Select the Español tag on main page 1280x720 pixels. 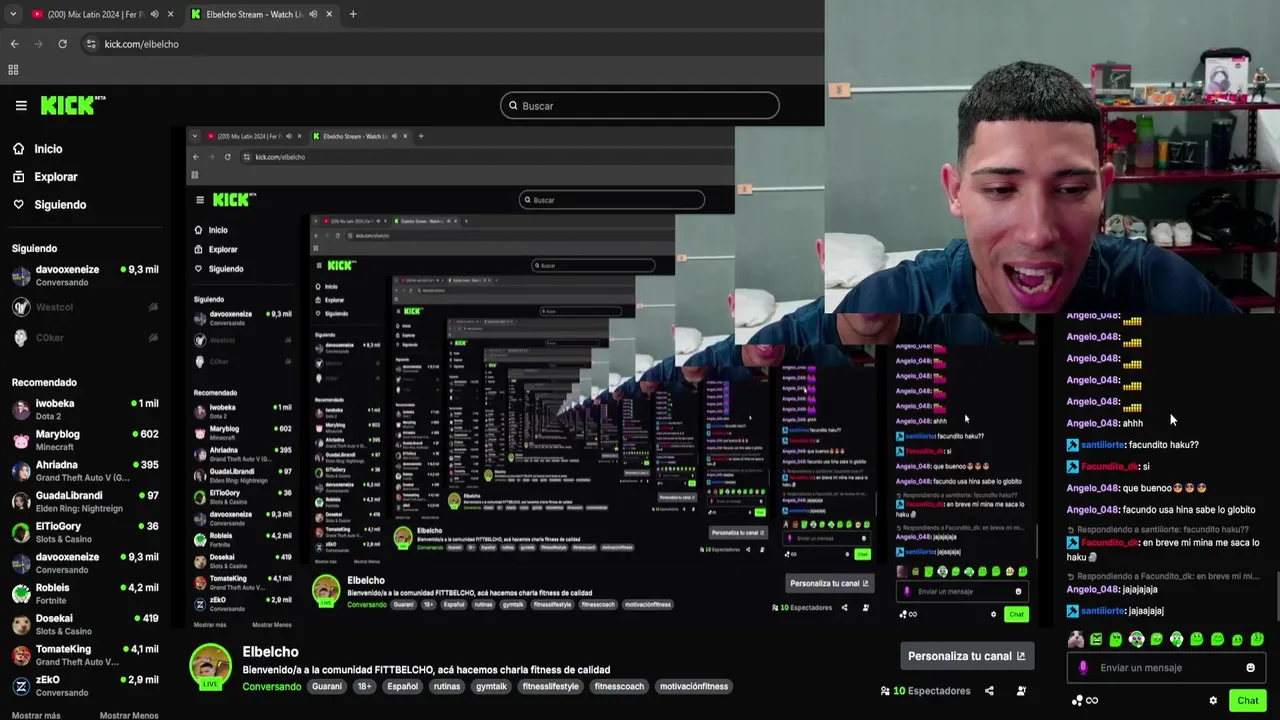click(402, 687)
